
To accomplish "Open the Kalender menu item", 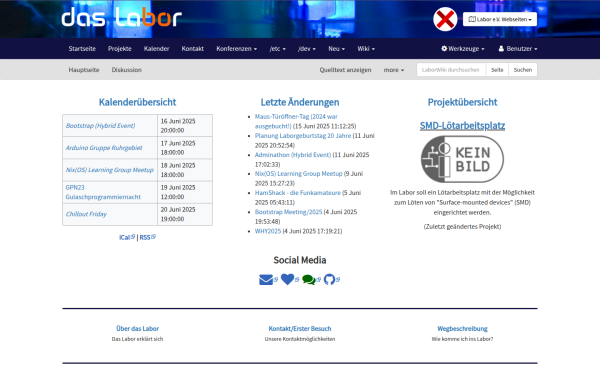I will click(157, 49).
